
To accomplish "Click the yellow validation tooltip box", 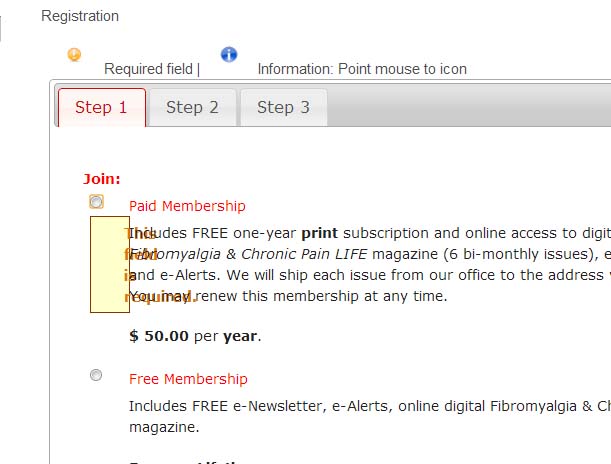I will [110, 265].
